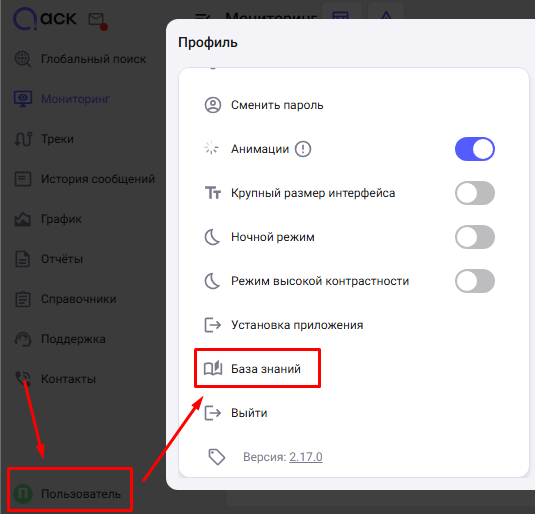Open the Chart graph icon
The height and width of the screenshot is (514, 535).
pyautogui.click(x=23, y=219)
